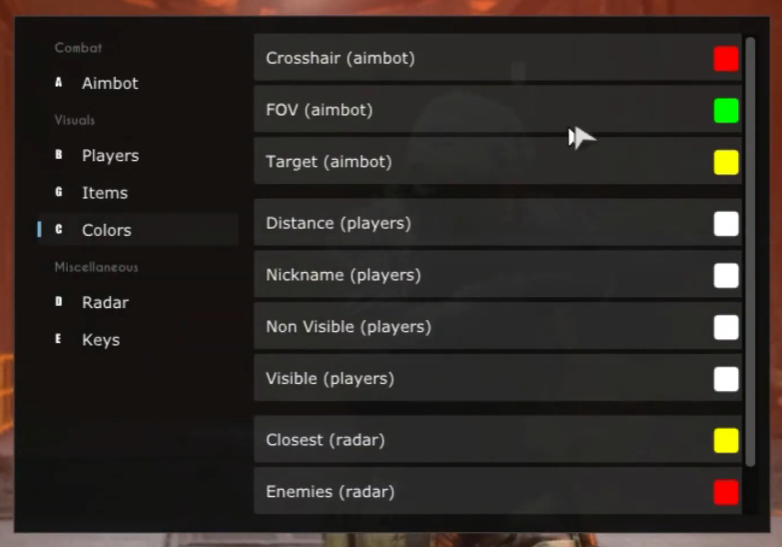Click the 'A' icon beside Aimbot

[x=58, y=82]
